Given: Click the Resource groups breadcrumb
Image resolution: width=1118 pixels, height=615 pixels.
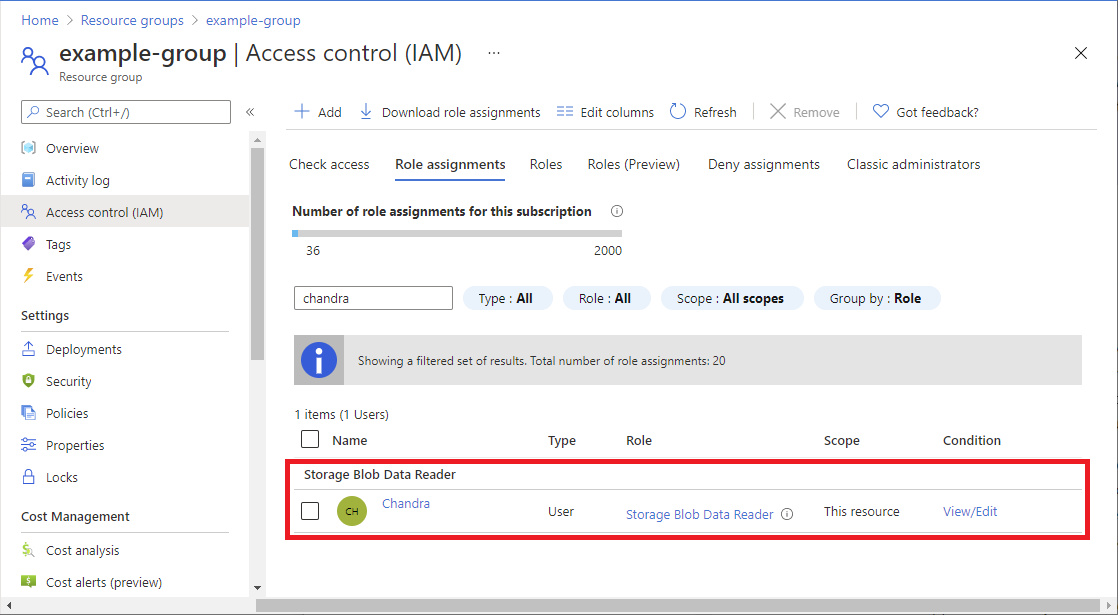Looking at the screenshot, I should pyautogui.click(x=132, y=20).
